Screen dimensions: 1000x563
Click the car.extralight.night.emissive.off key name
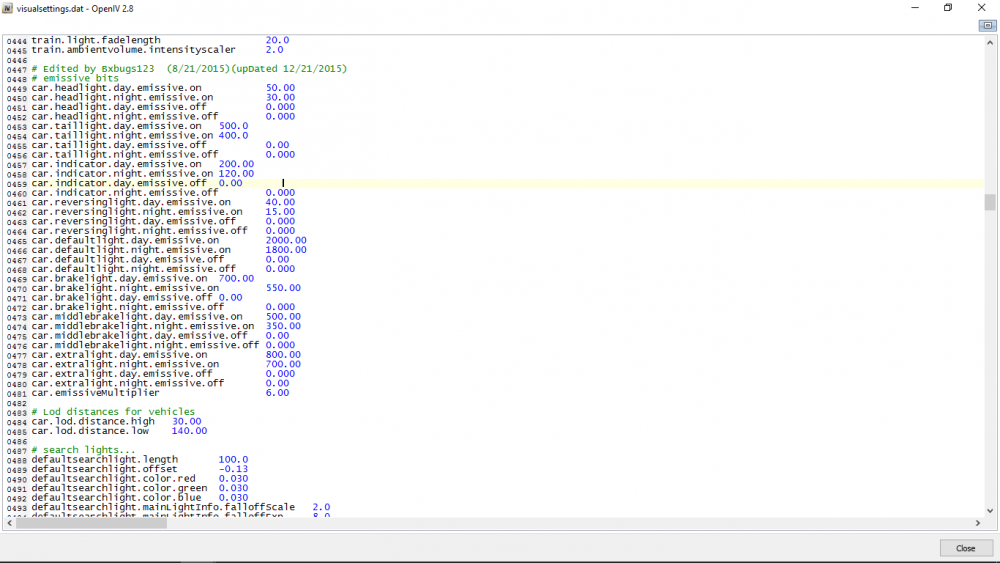click(128, 383)
